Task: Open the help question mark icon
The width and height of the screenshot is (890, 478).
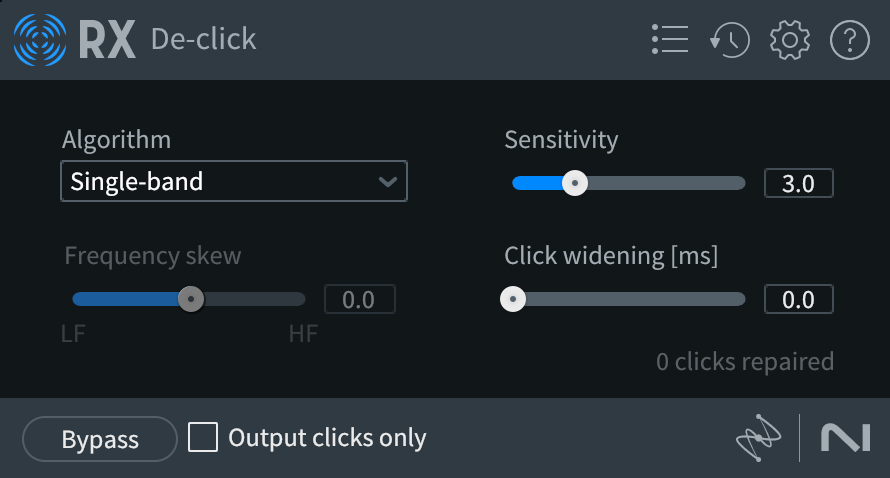Action: 849,40
